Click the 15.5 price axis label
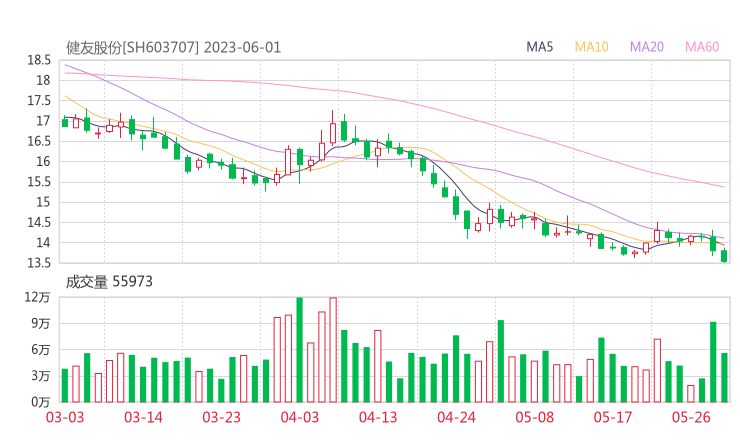The width and height of the screenshot is (740, 440). 39,182
